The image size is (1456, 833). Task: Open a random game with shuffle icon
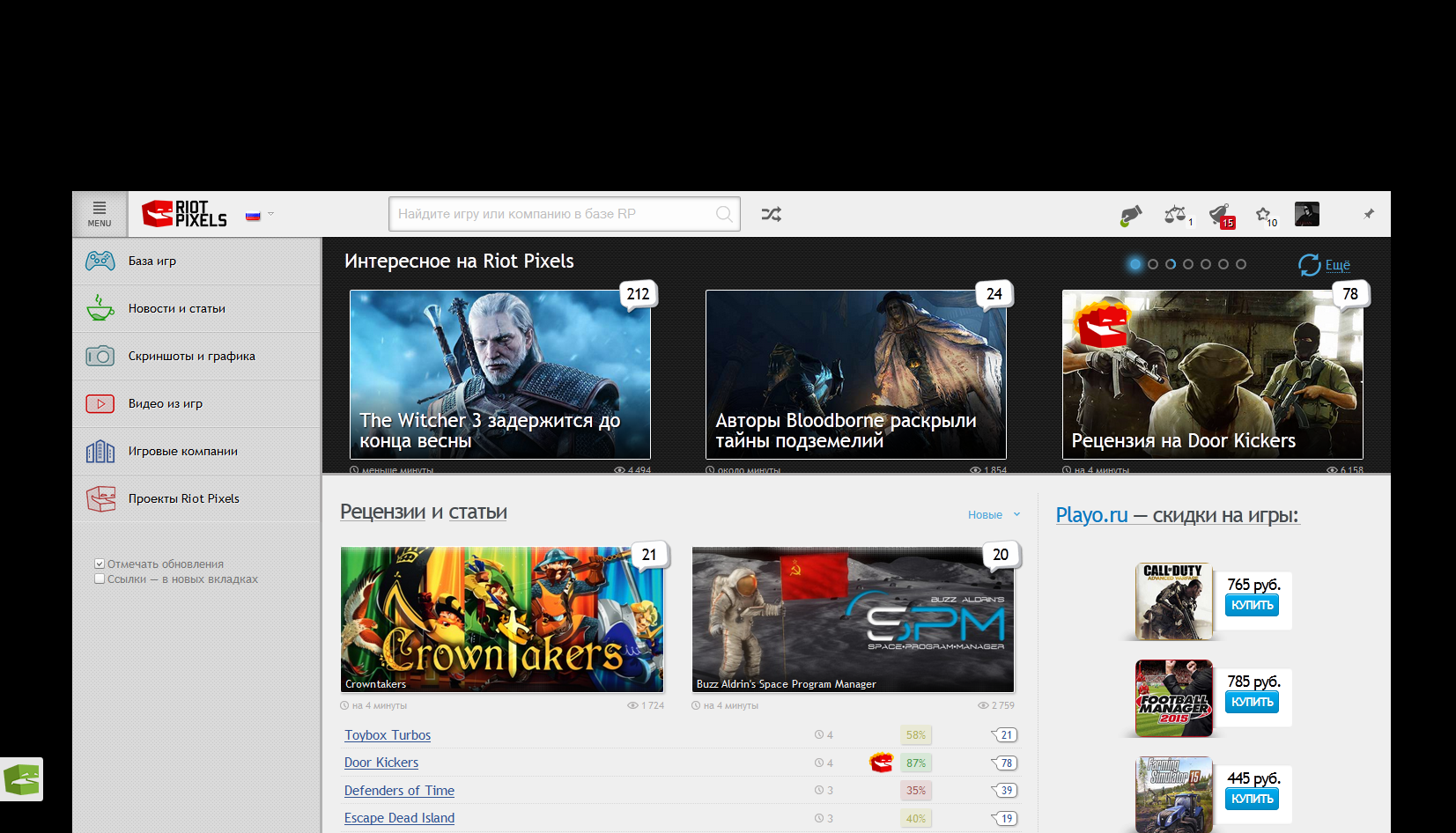coord(771,214)
